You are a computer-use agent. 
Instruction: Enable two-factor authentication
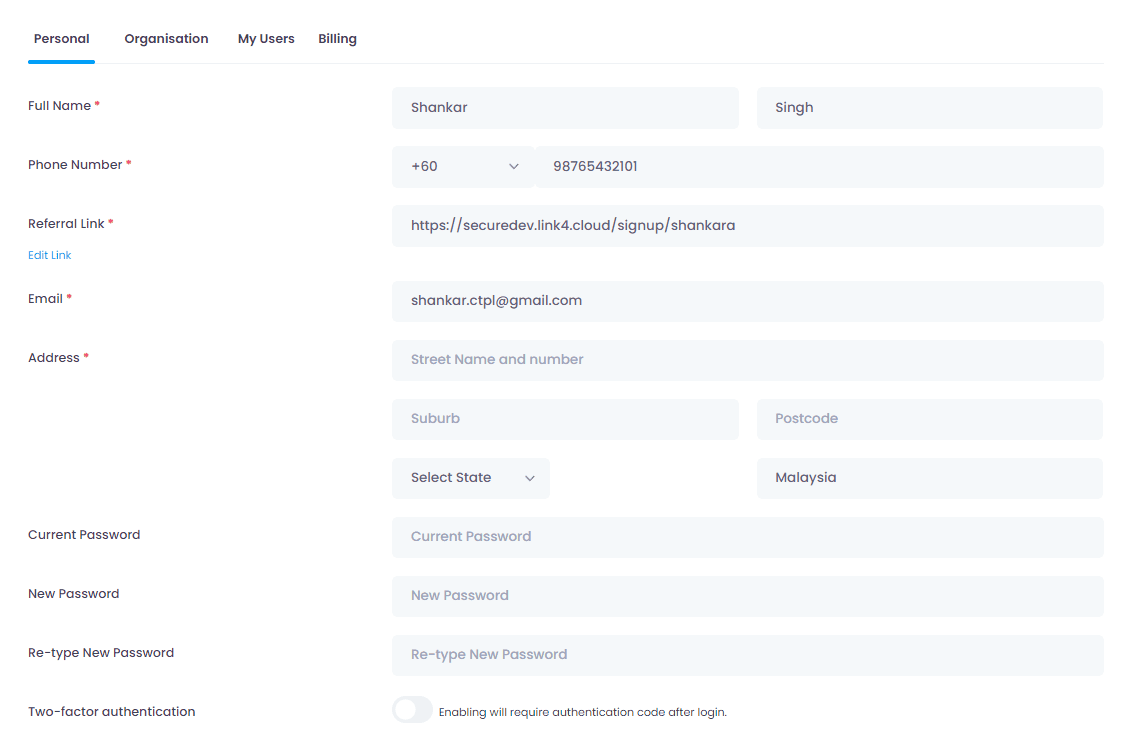coord(412,709)
